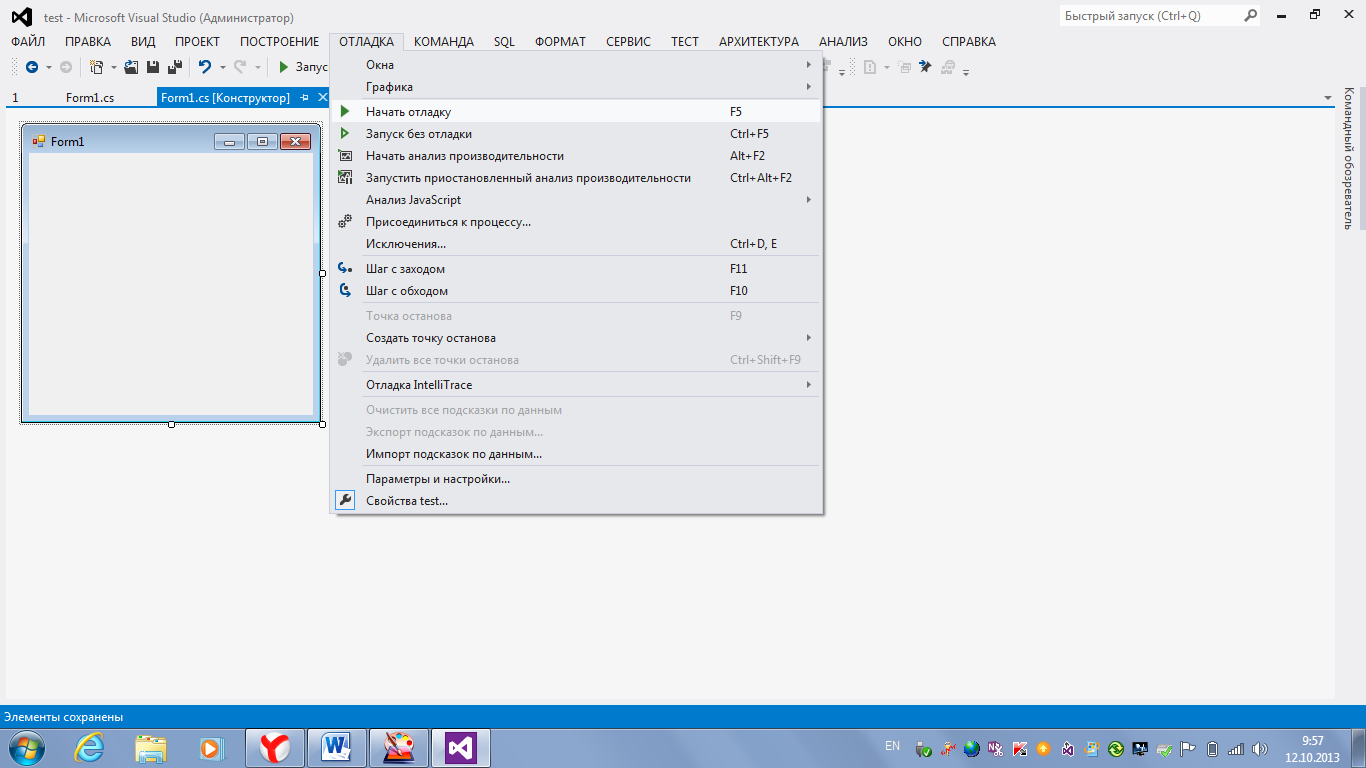Click the Visual Studio logo in title bar
Screen dimensions: 1366x768
[21, 16]
